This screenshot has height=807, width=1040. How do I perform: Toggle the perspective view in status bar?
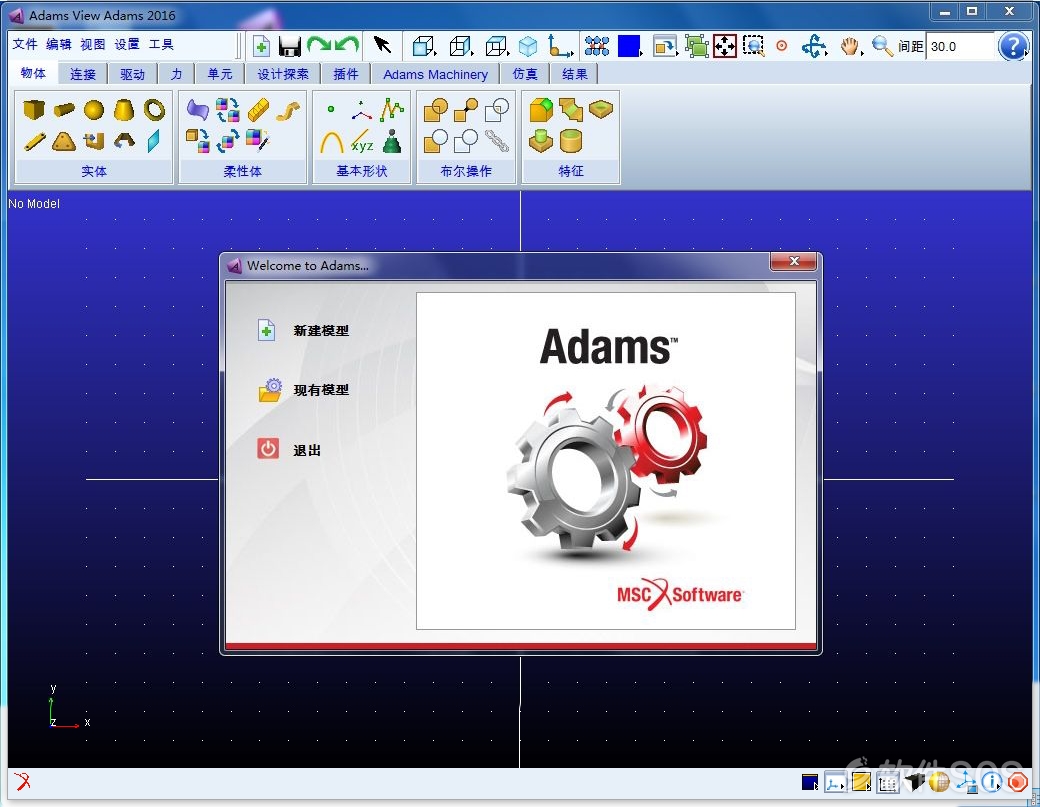[914, 782]
